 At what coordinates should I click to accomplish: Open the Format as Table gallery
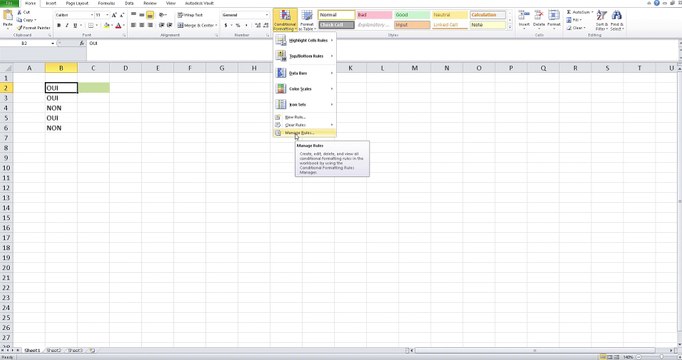pyautogui.click(x=307, y=20)
